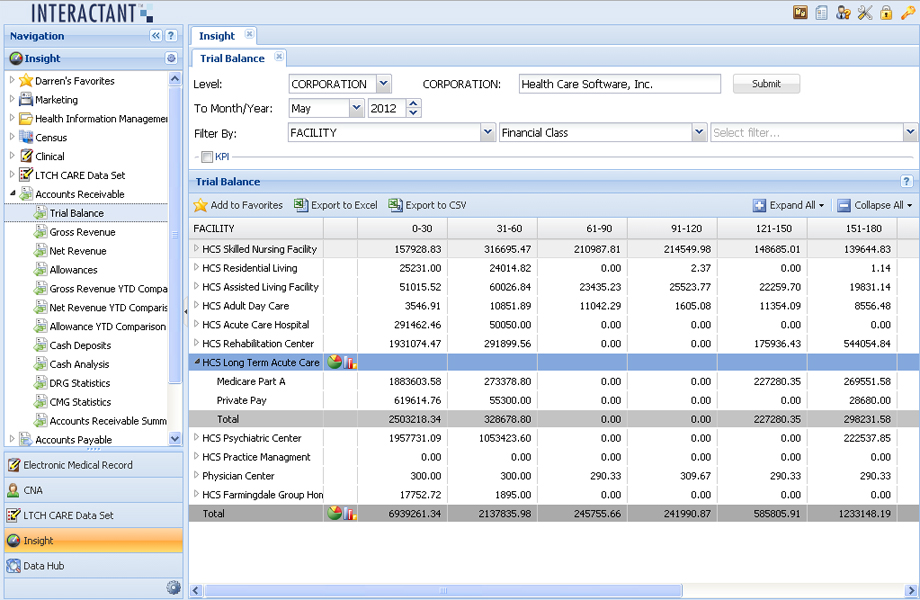
Task: Click the padlock icon in top bar
Action: (886, 13)
